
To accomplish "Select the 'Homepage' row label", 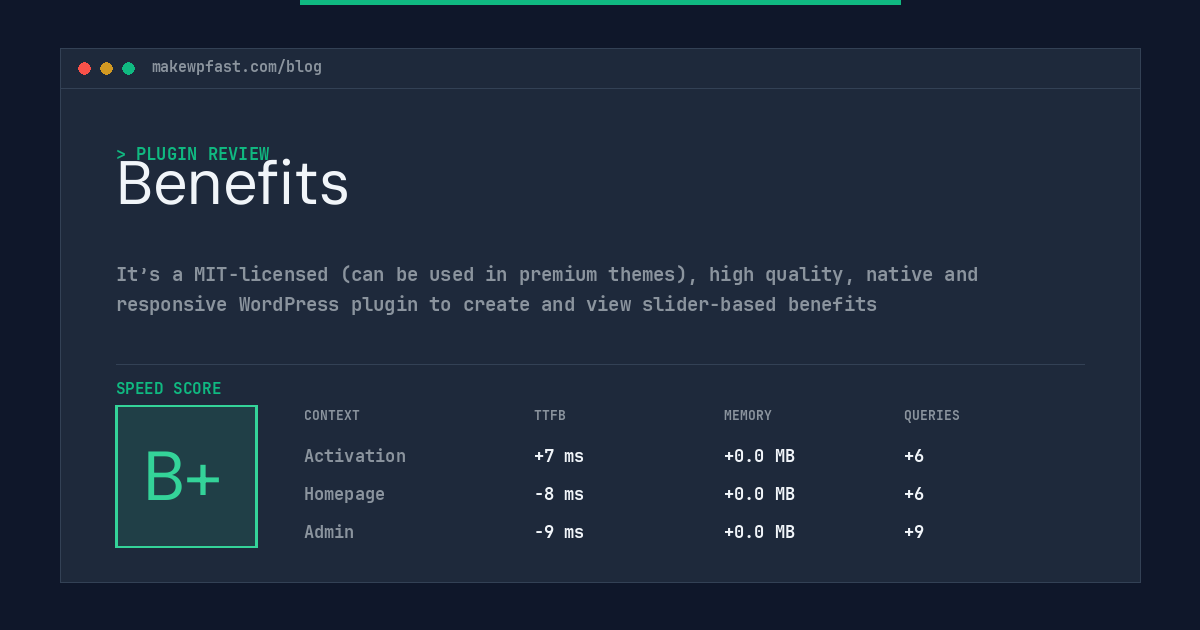I will tap(344, 494).
